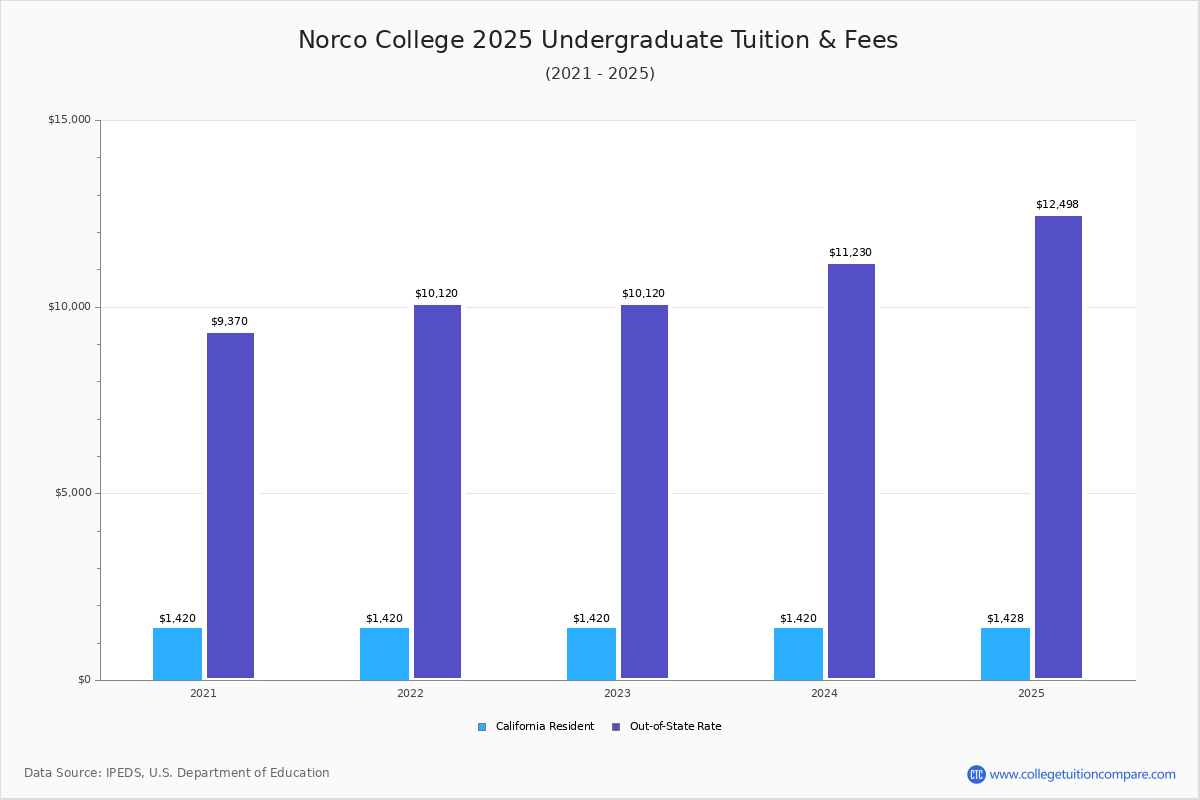Toggle Out-of-State Rate legend series
Image resolution: width=1200 pixels, height=800 pixels.
675,727
